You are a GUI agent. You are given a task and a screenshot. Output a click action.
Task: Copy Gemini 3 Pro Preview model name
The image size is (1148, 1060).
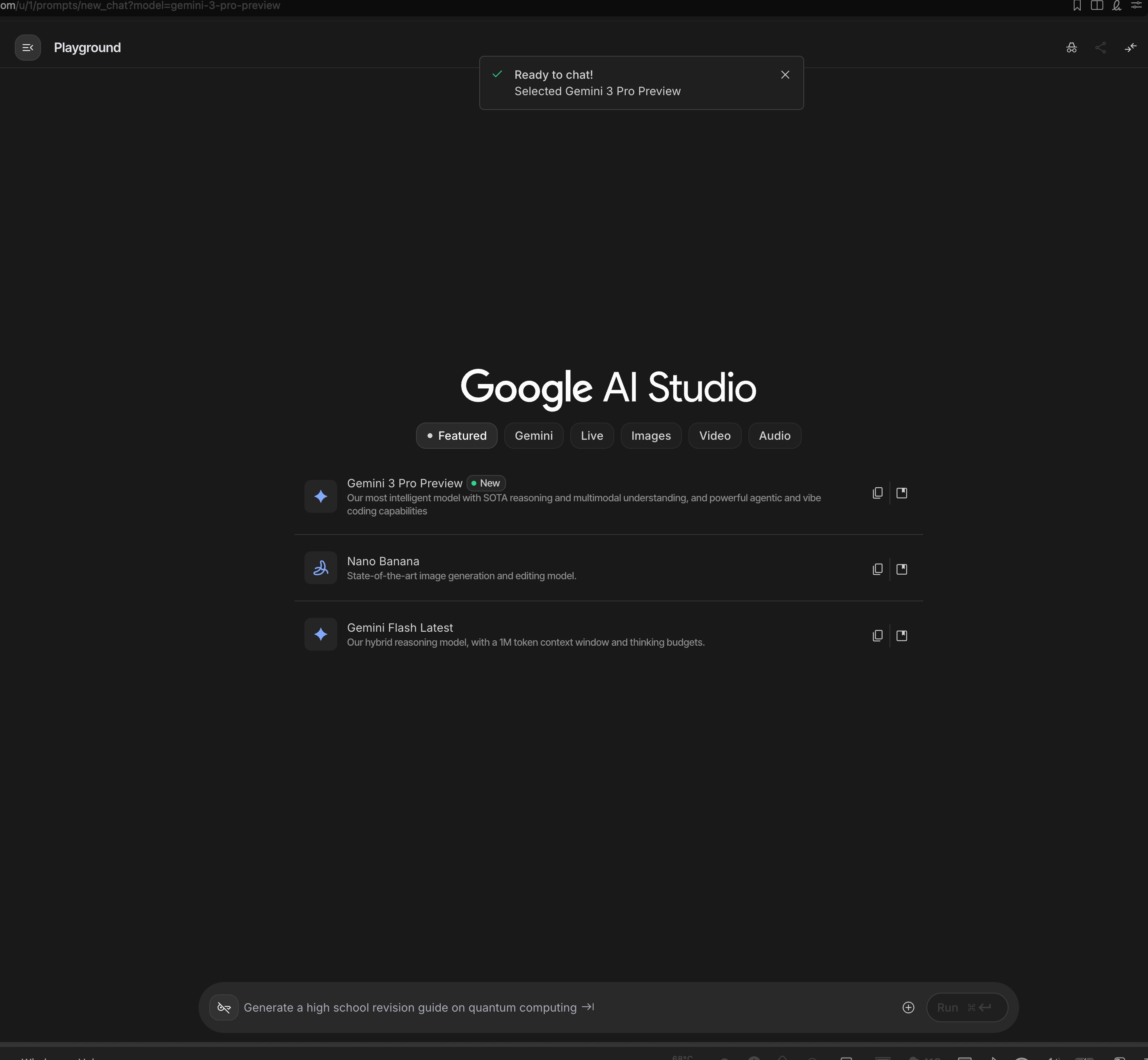[x=877, y=493]
